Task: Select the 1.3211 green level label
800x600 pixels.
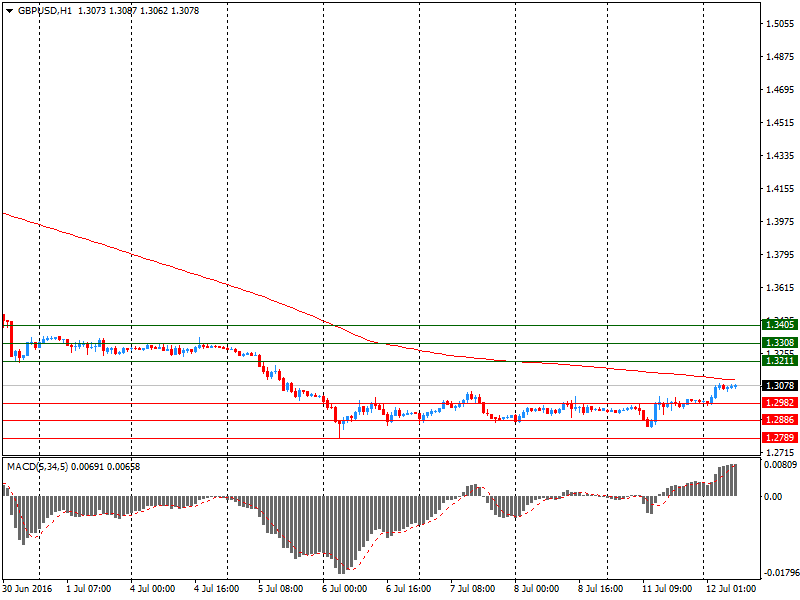Action: (x=780, y=361)
